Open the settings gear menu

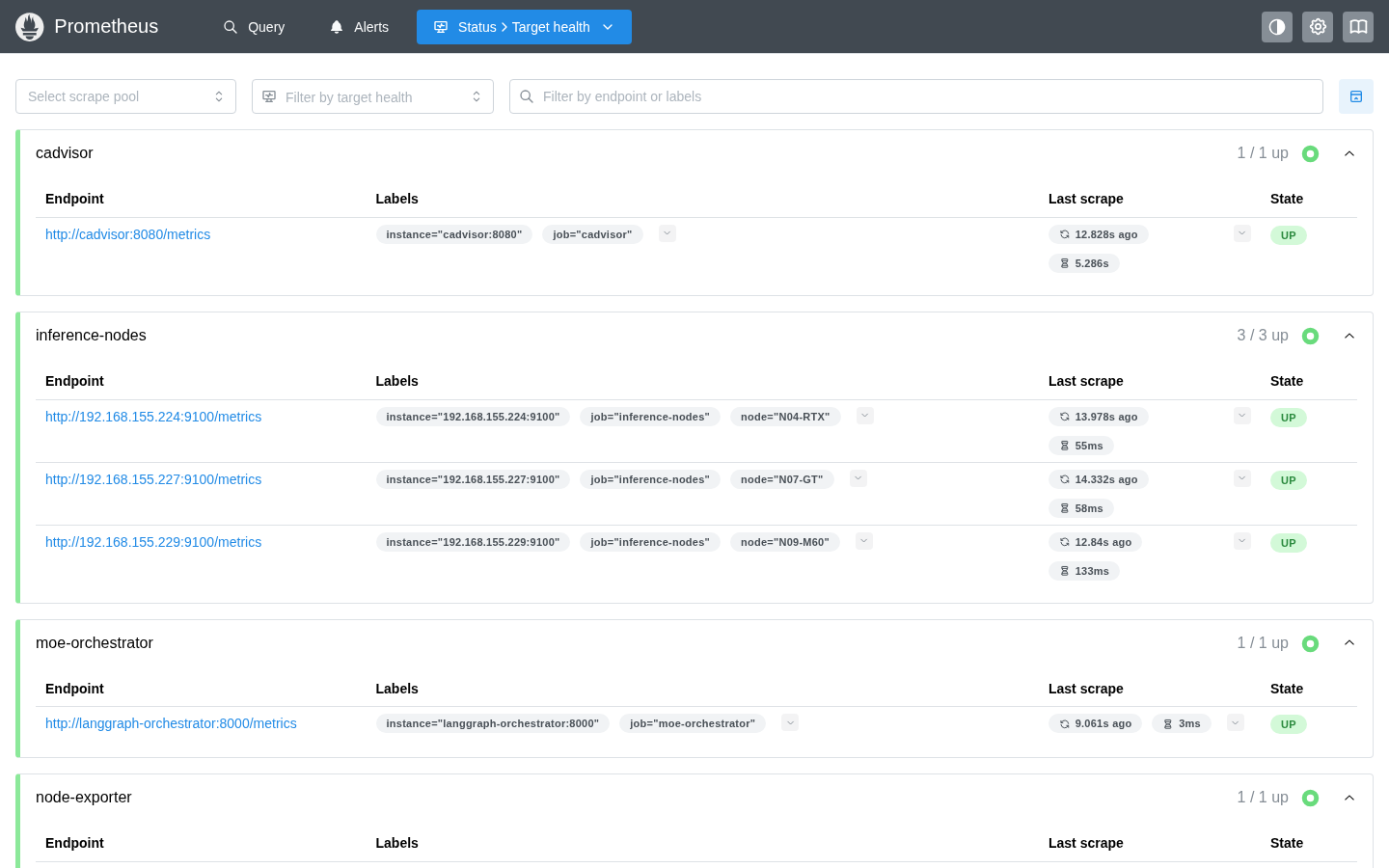(x=1318, y=27)
